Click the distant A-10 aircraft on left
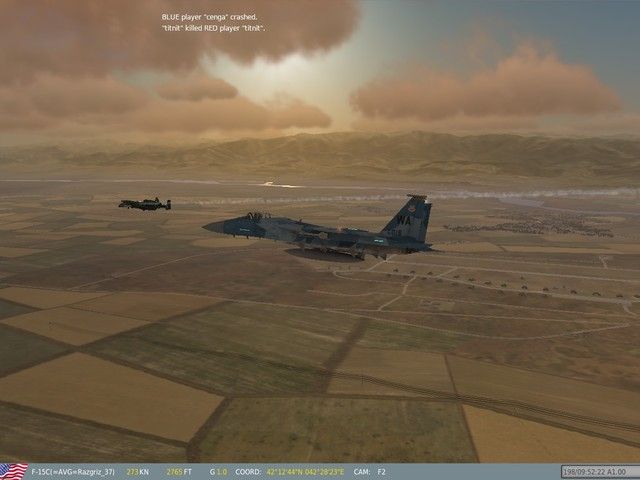The width and height of the screenshot is (640, 480). [x=144, y=204]
